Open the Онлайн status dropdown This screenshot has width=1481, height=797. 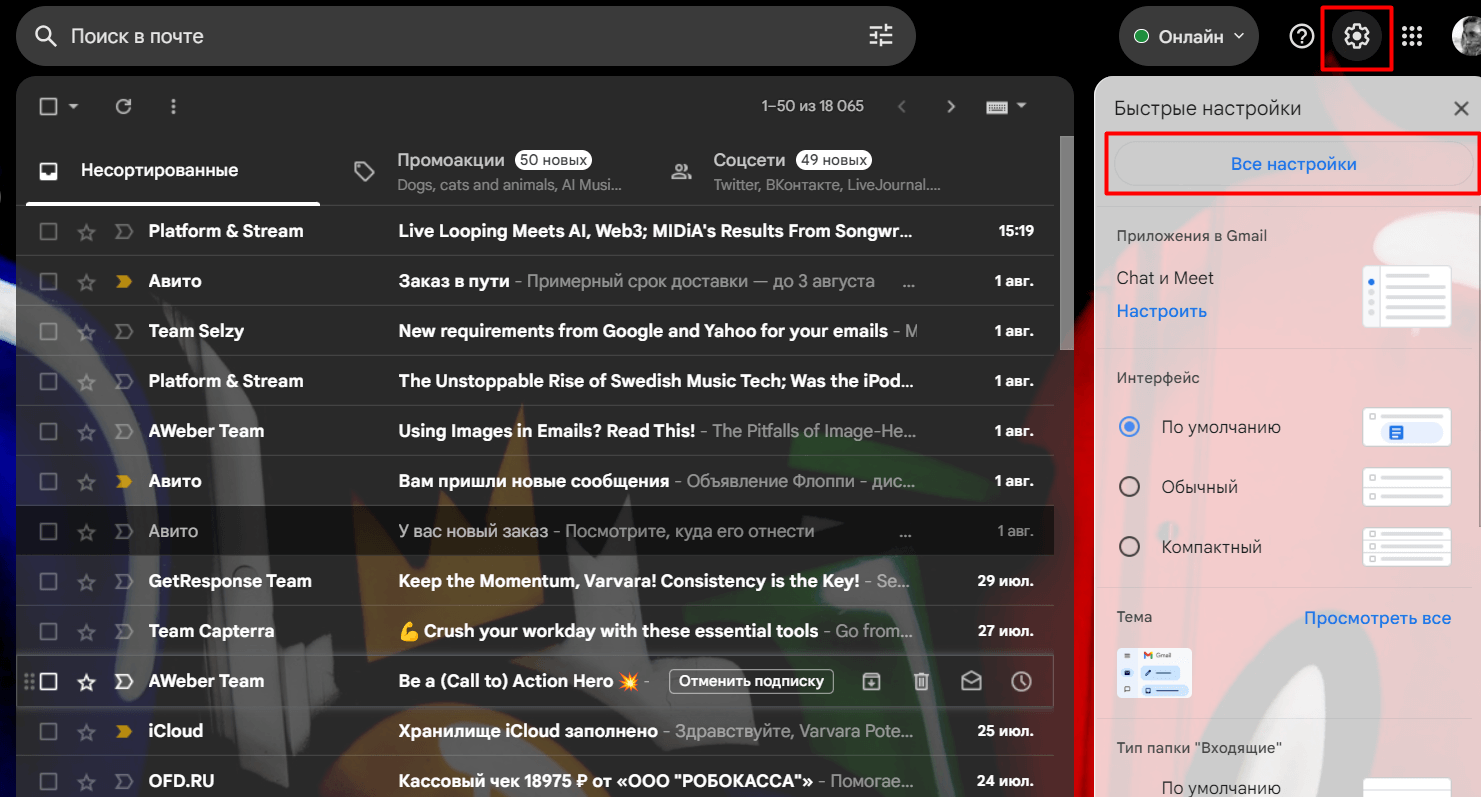(x=1188, y=37)
